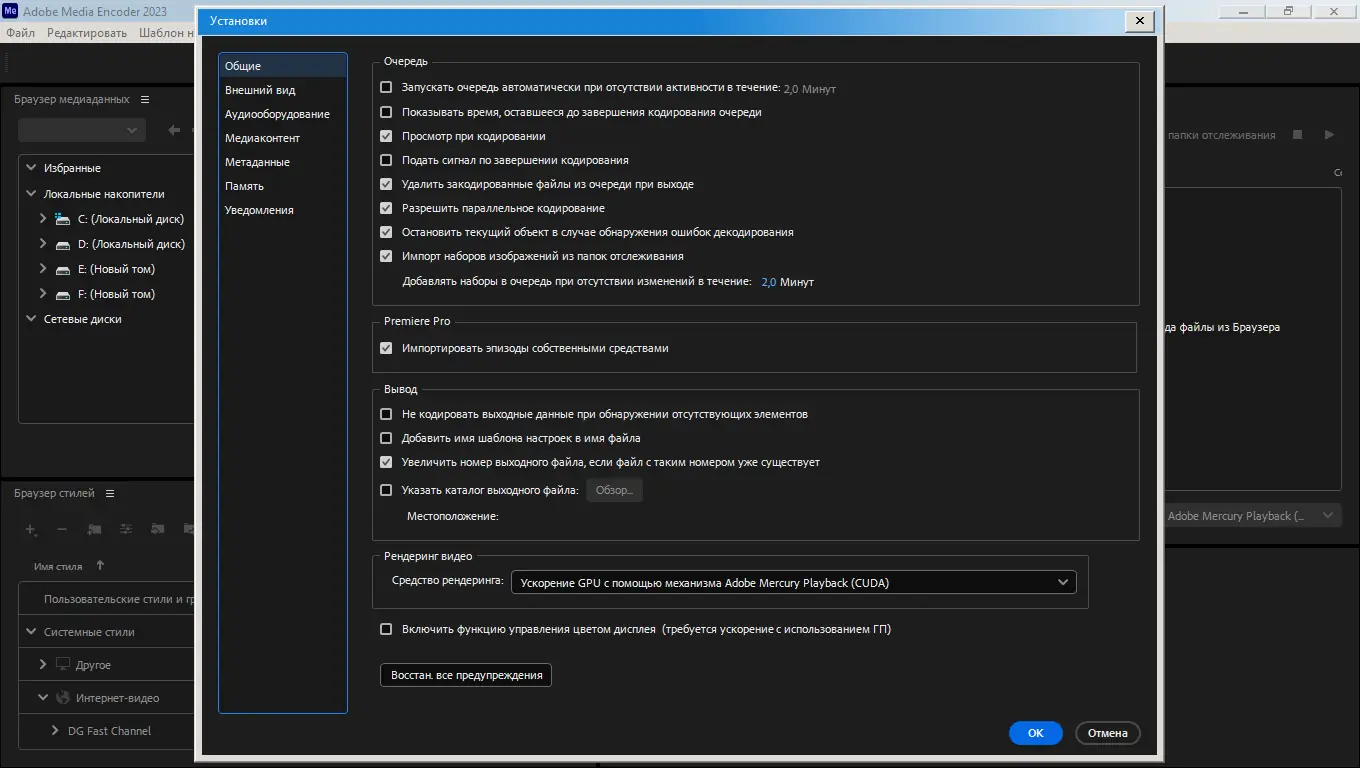1360x768 pixels.
Task: Switch to the Аудиооборудование category
Action: [x=283, y=114]
